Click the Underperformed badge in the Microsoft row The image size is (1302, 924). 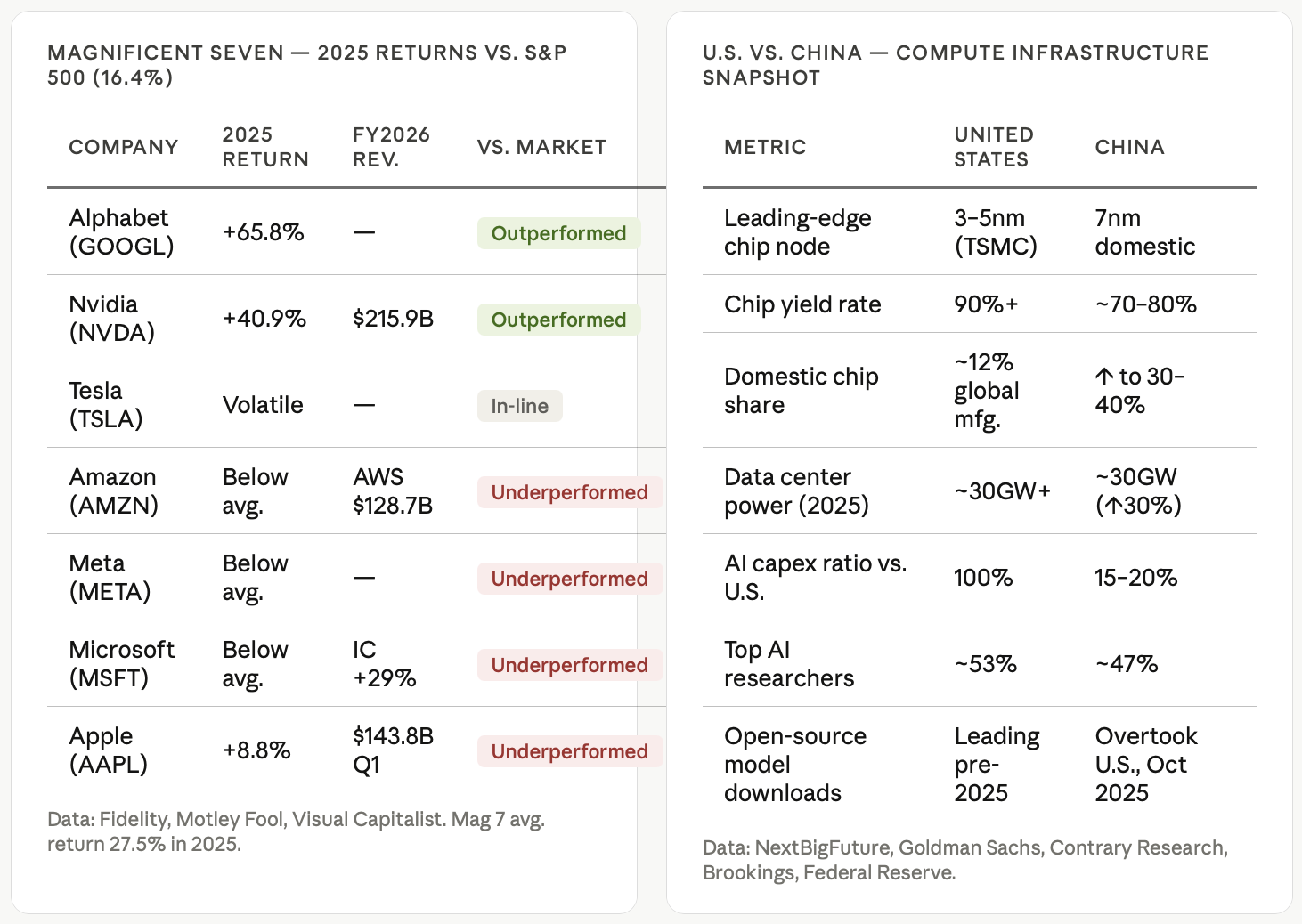coord(569,665)
